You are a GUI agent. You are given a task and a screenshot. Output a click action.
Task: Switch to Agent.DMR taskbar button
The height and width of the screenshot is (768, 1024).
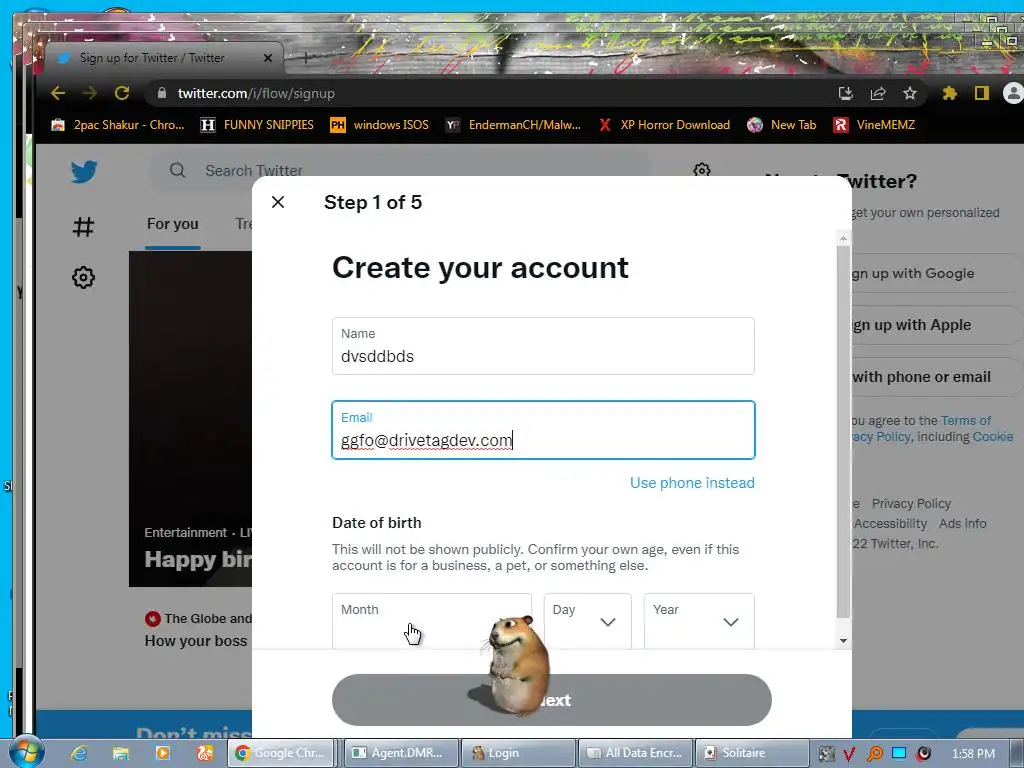pos(400,753)
